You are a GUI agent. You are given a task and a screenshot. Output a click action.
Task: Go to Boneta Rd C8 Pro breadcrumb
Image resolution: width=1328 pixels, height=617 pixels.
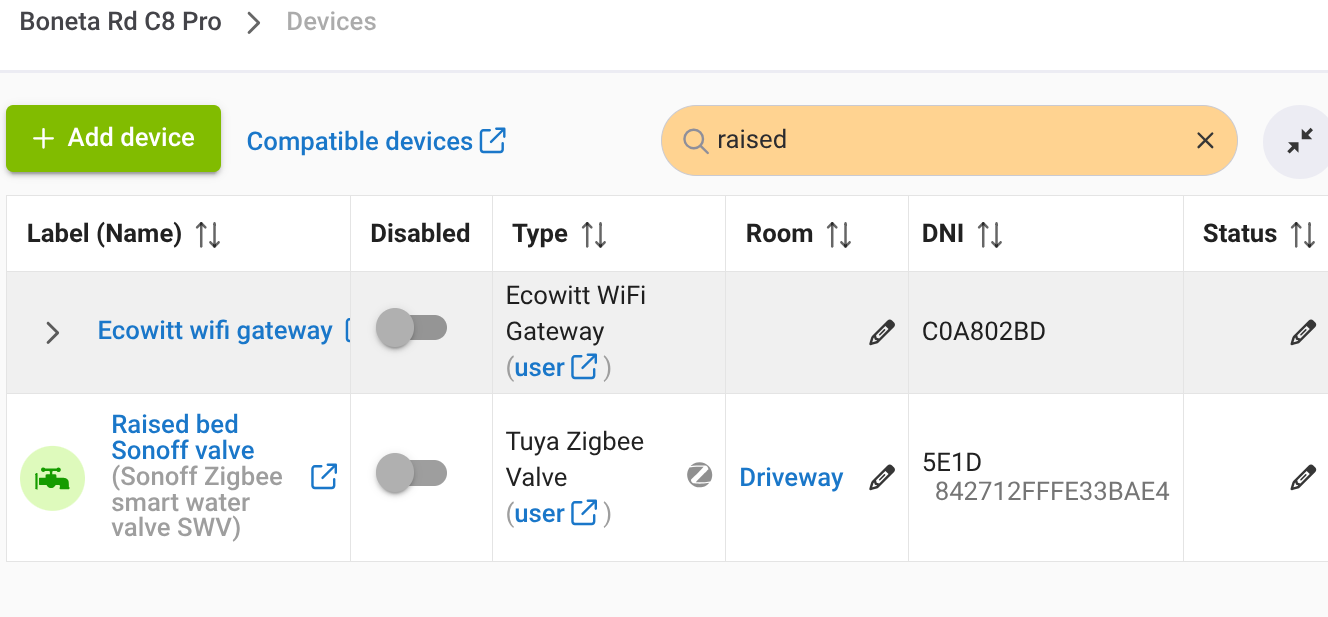(x=121, y=22)
